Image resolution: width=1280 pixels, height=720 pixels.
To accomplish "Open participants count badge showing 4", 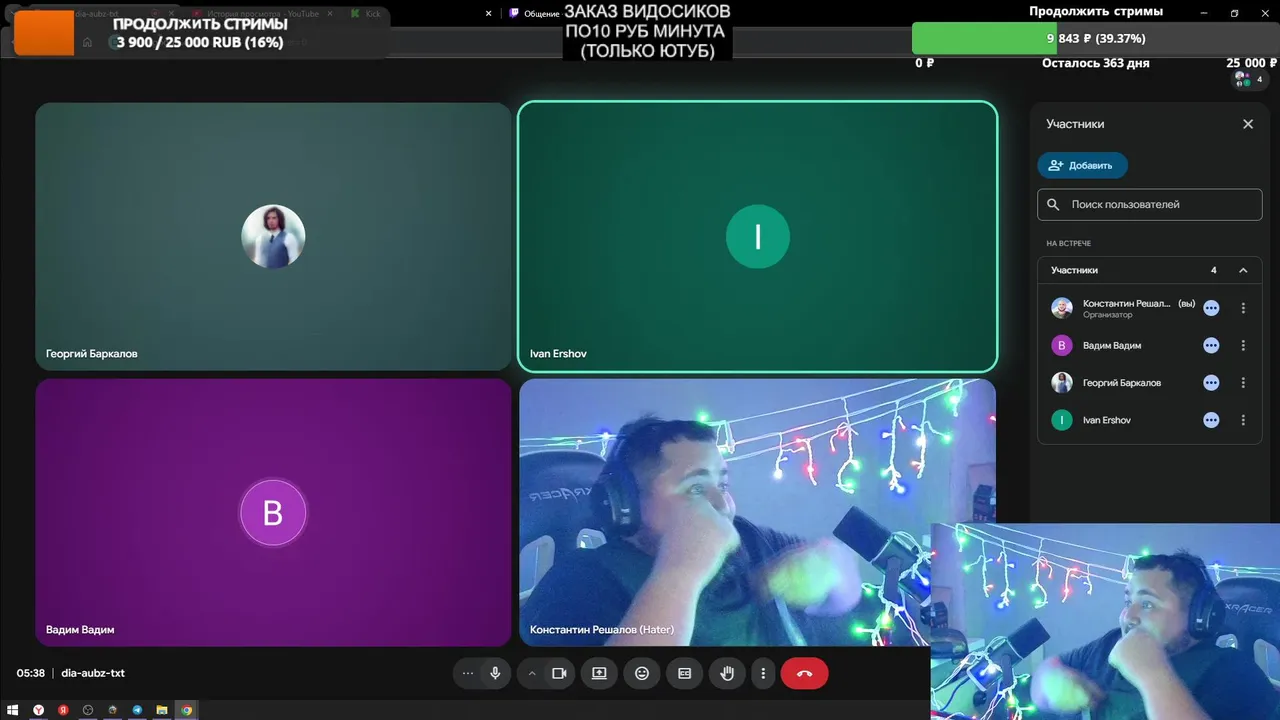I will tap(1249, 79).
